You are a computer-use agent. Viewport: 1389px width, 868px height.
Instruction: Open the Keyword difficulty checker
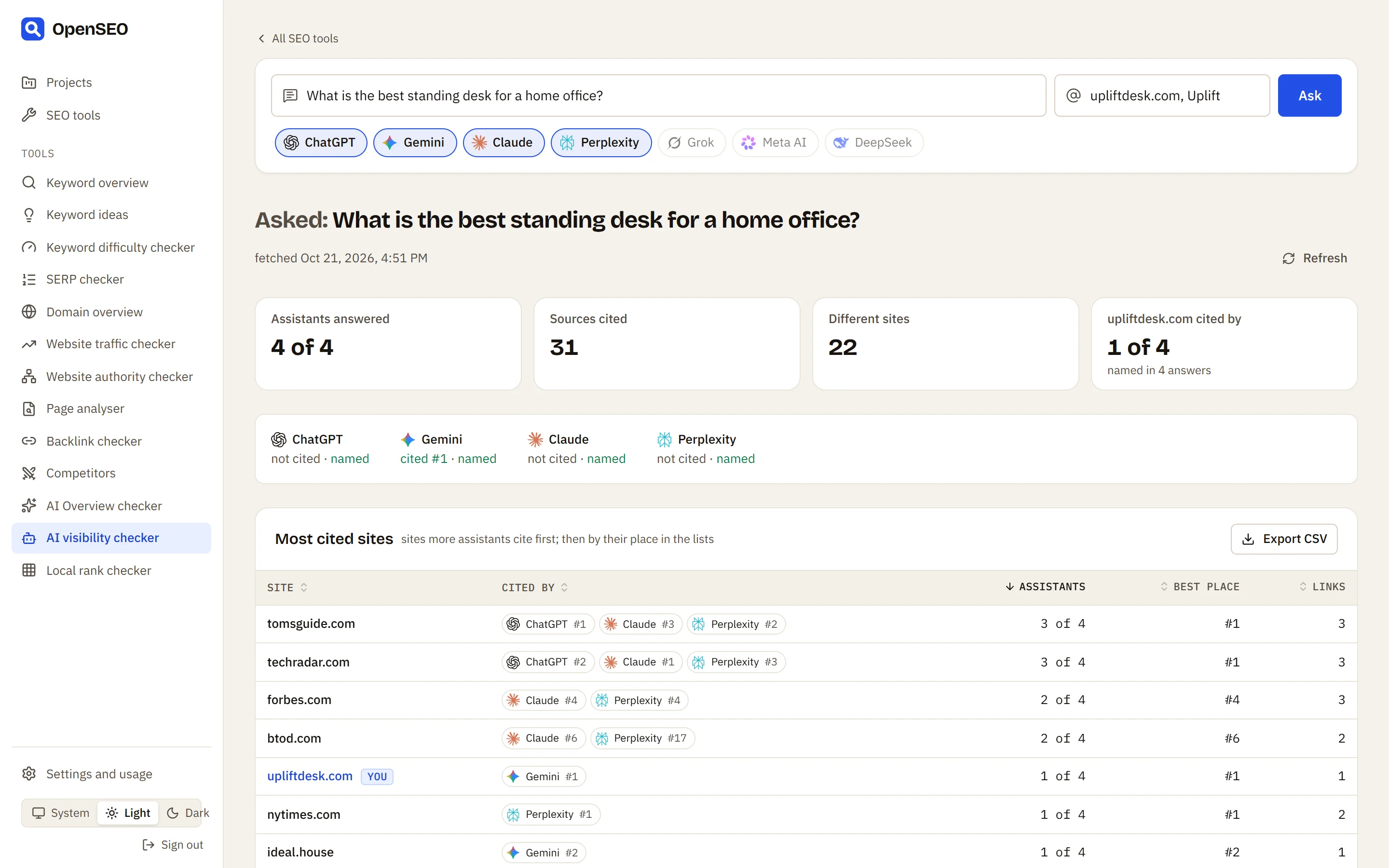click(111, 247)
